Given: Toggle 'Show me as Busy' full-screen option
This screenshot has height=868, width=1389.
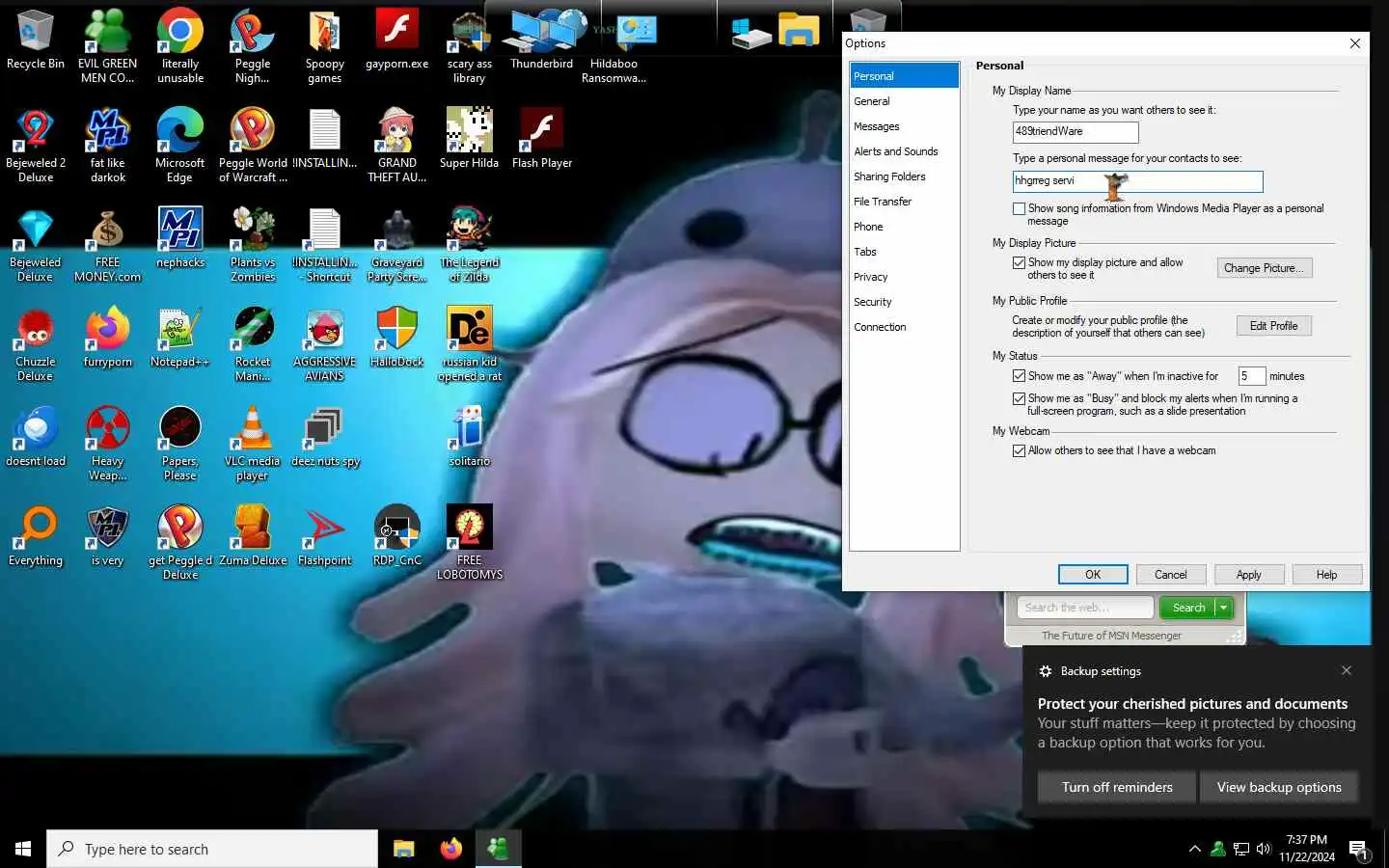Looking at the screenshot, I should pos(1019,398).
